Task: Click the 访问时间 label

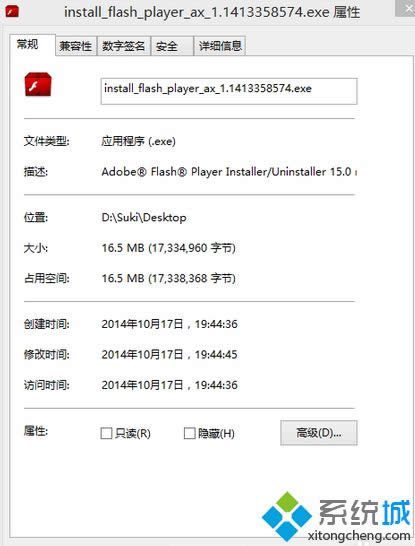Action: click(47, 385)
